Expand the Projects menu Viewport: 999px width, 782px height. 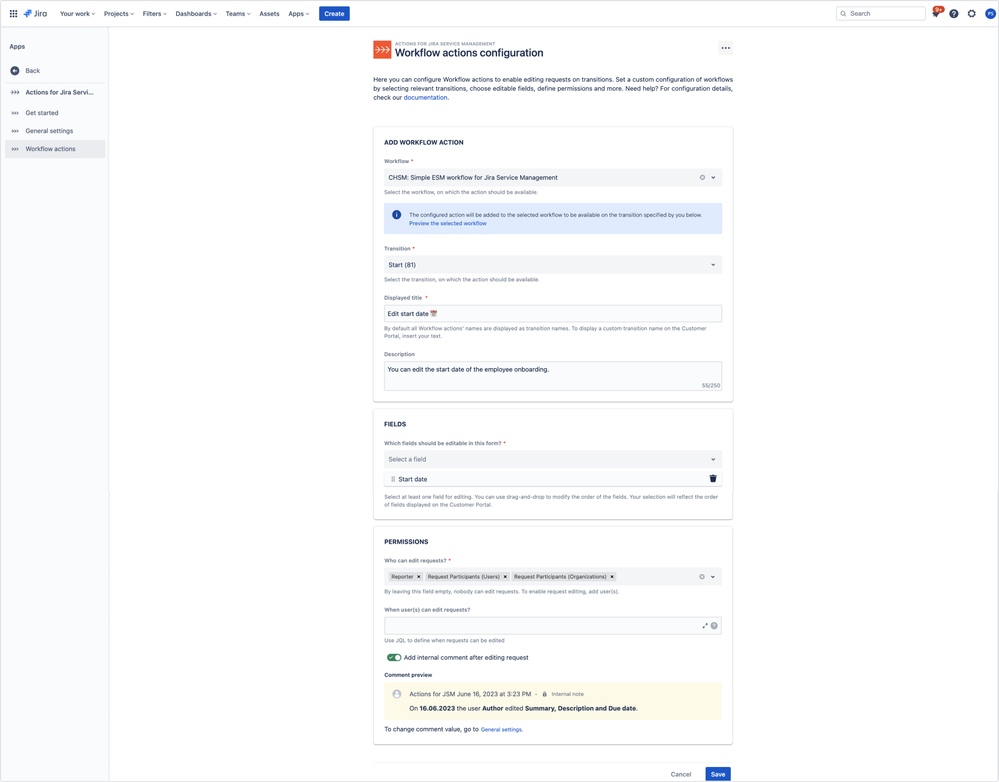click(119, 13)
